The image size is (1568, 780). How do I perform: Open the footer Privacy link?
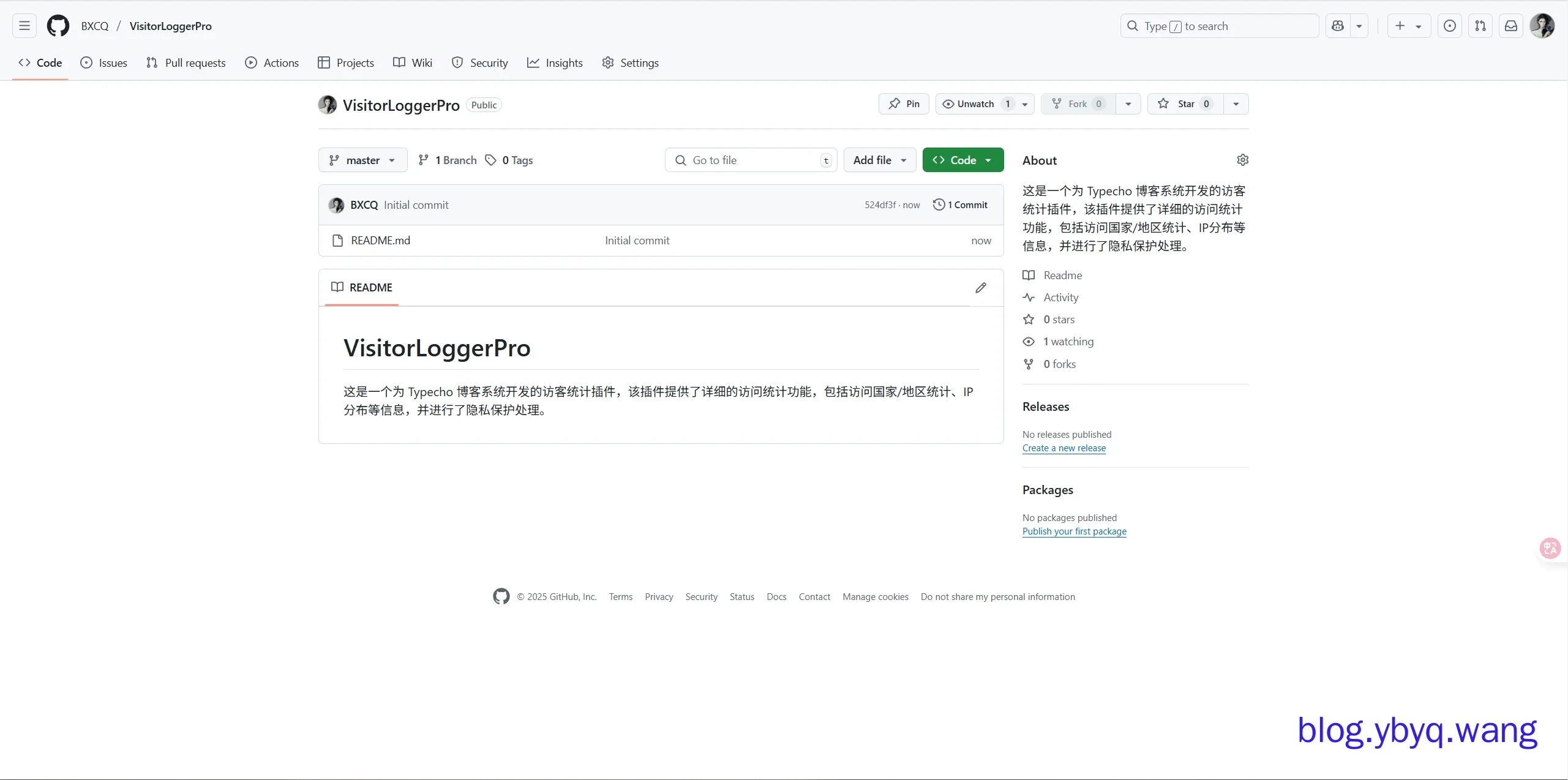pyautogui.click(x=659, y=596)
